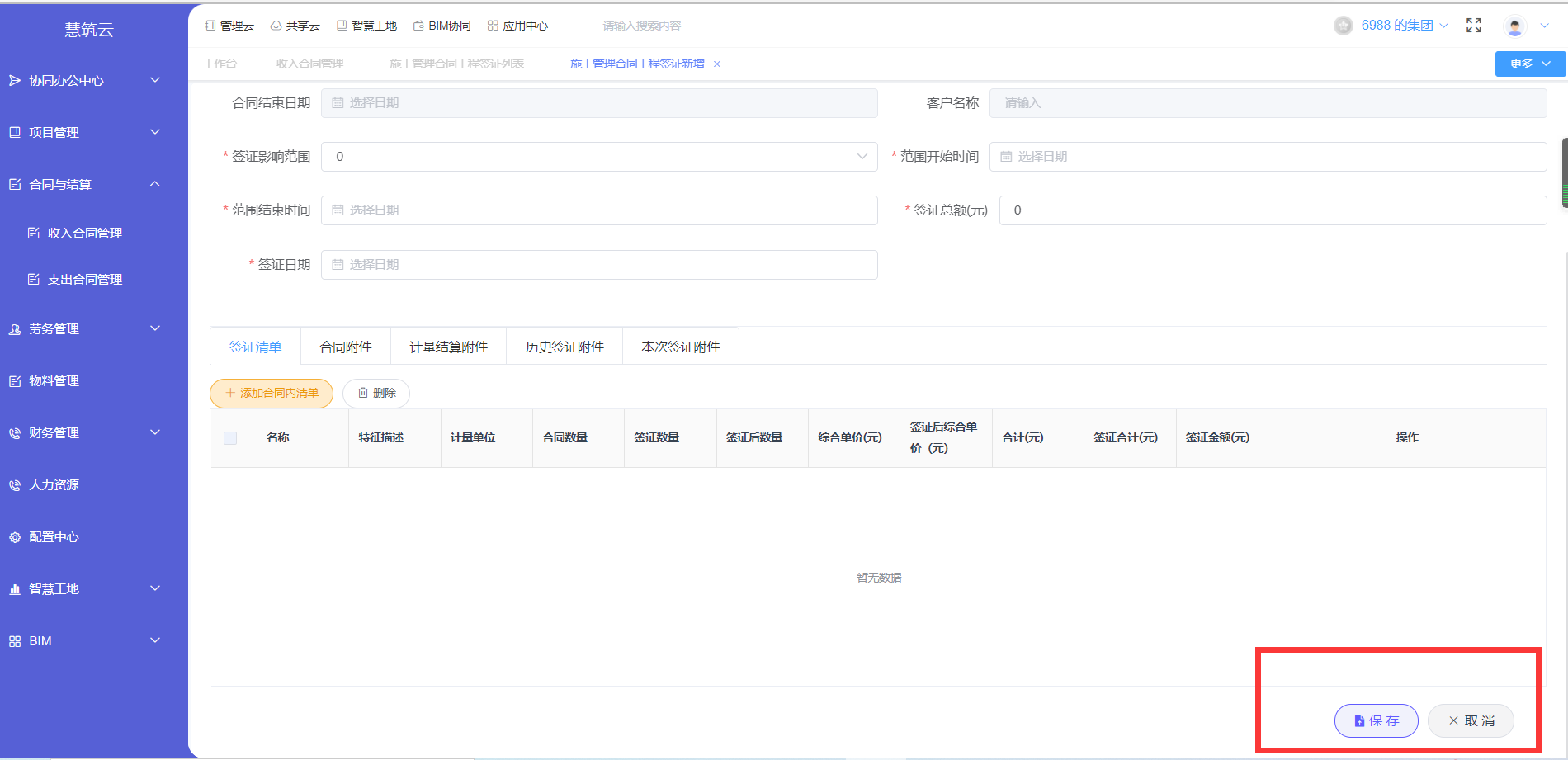Click the BIM grid icon in sidebar
The image size is (1568, 760).
click(15, 641)
